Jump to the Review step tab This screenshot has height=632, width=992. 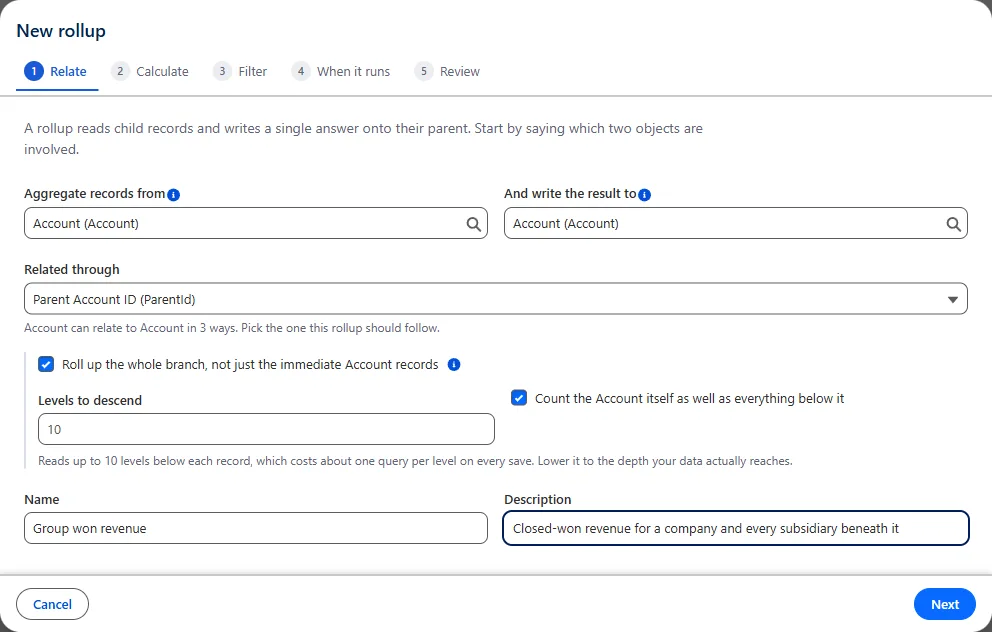(x=448, y=71)
